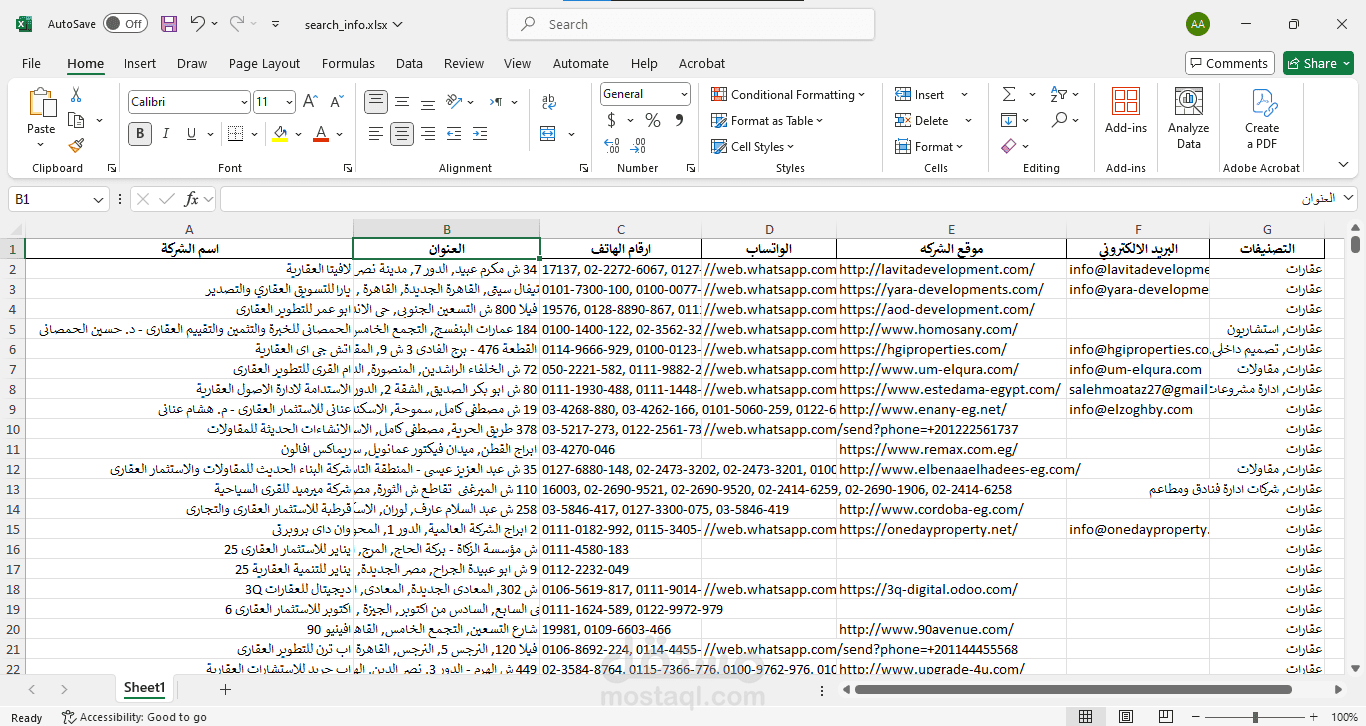Toggle Align Right horizontal alignment
Screen dimensions: 1366x726
point(428,133)
